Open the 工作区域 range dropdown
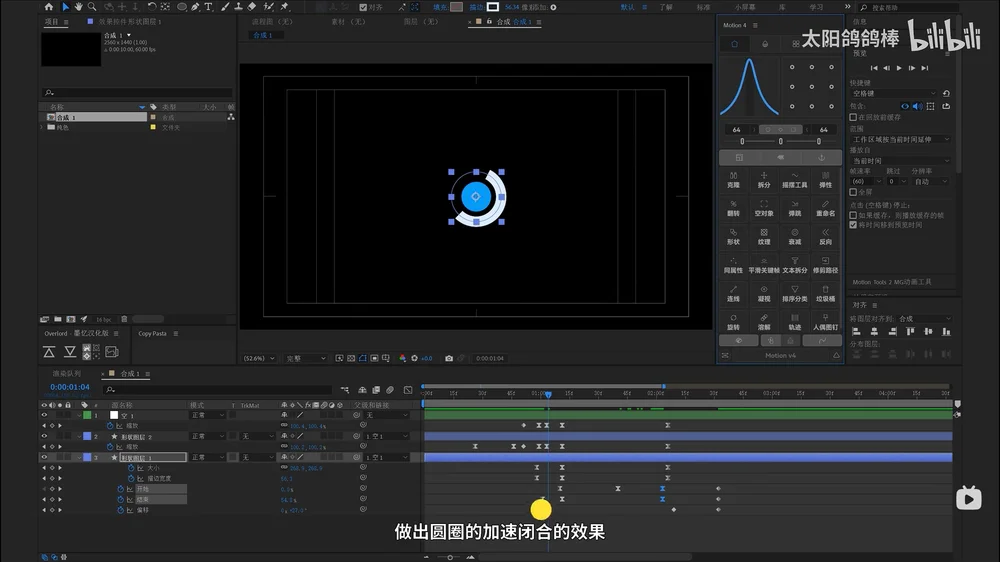1000x562 pixels. 900,140
